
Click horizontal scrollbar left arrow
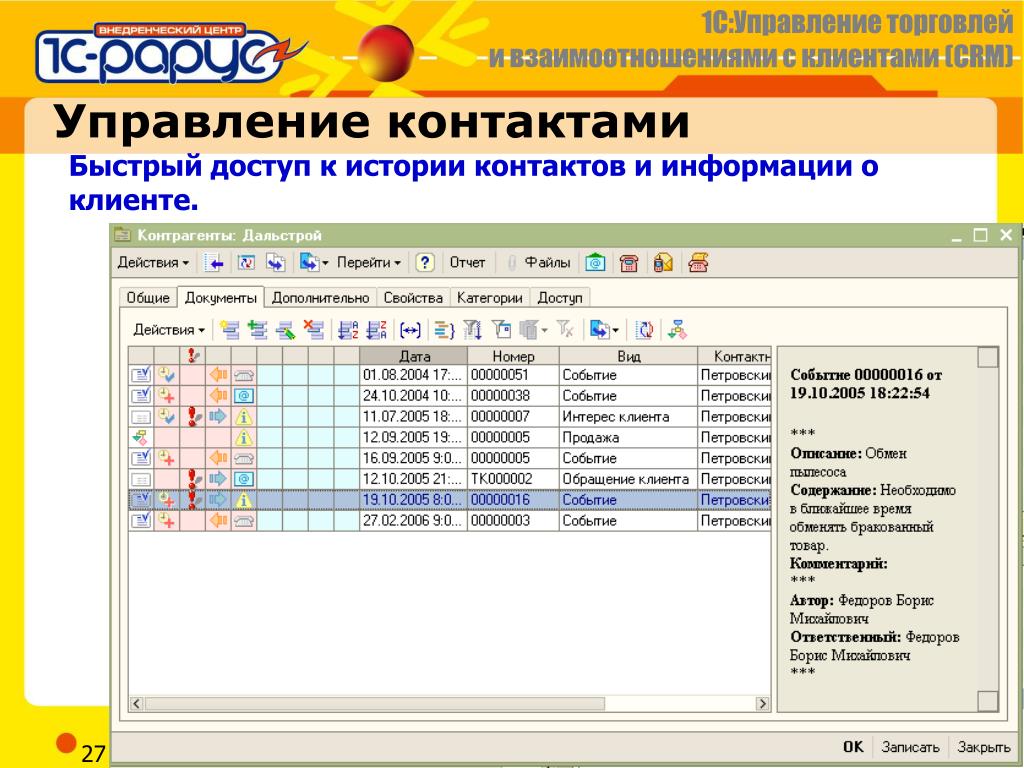pyautogui.click(x=136, y=704)
